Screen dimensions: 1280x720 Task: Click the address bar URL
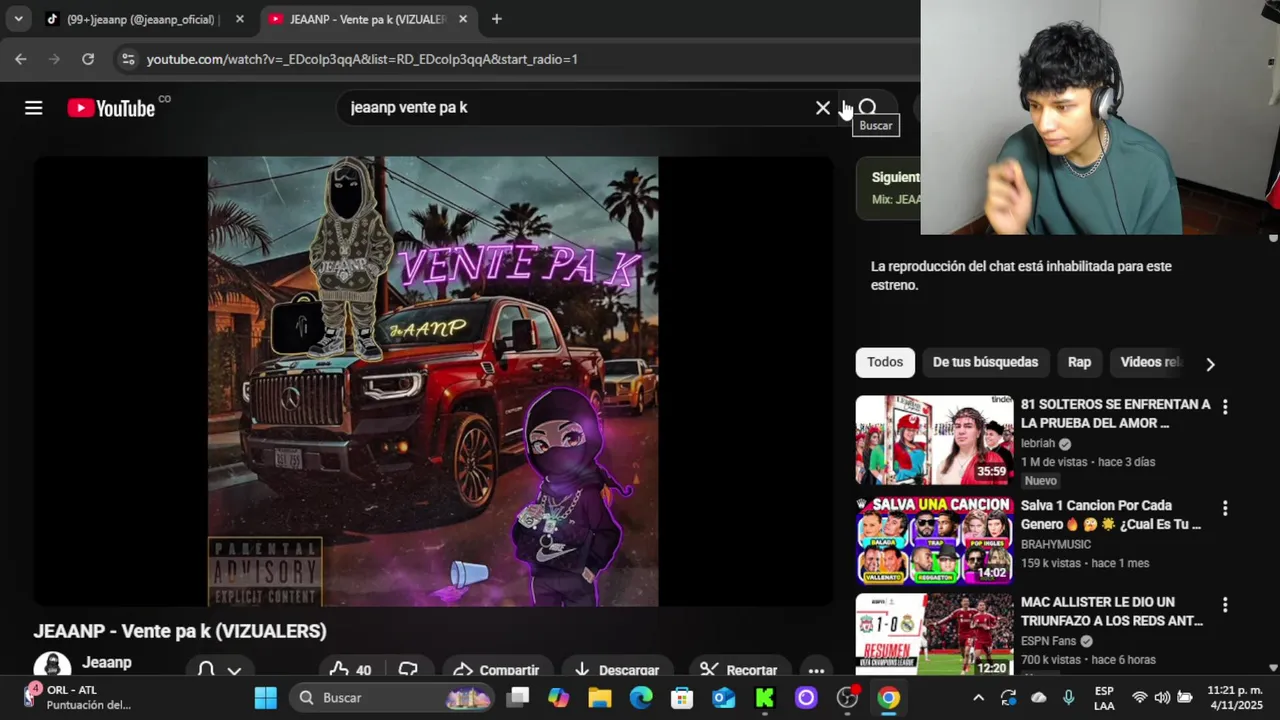click(x=362, y=59)
